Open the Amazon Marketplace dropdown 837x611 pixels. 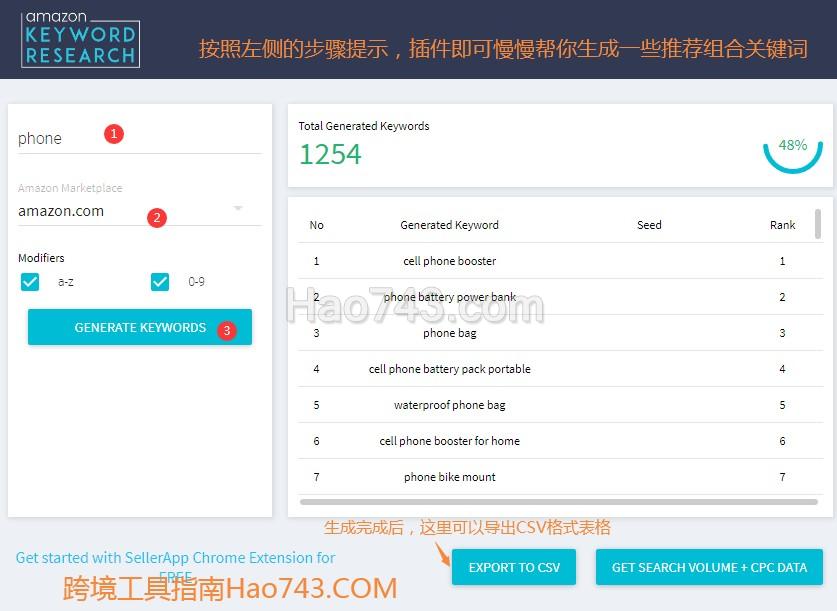coord(140,211)
